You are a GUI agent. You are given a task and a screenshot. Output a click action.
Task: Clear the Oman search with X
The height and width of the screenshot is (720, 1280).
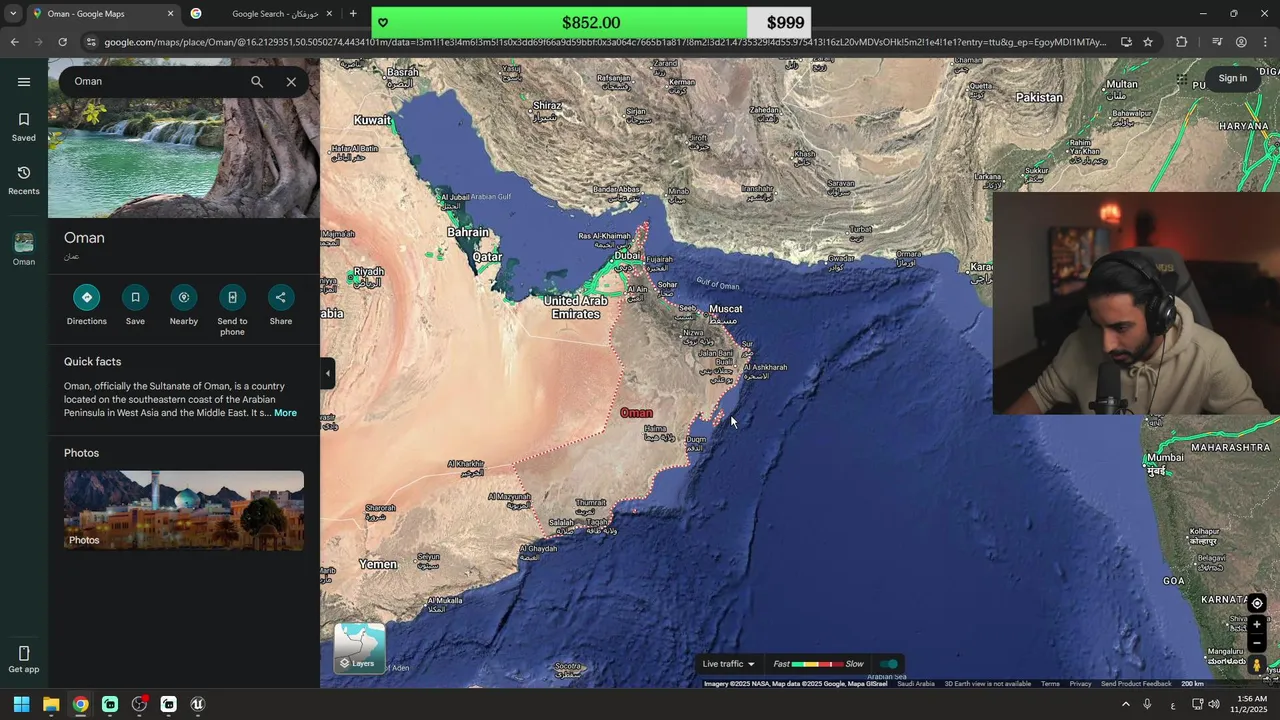pyautogui.click(x=291, y=82)
